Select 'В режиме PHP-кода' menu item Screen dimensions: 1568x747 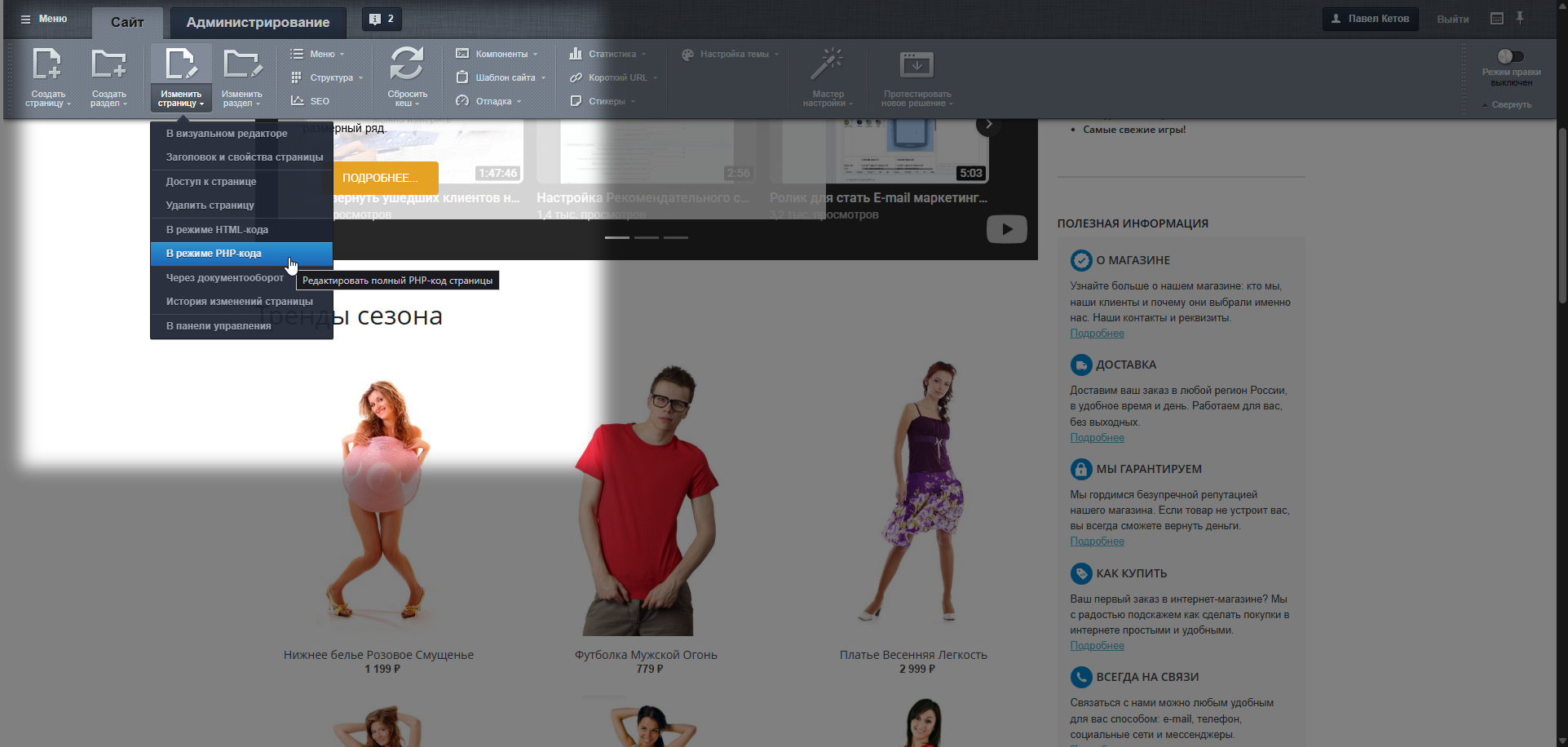pyautogui.click(x=214, y=254)
